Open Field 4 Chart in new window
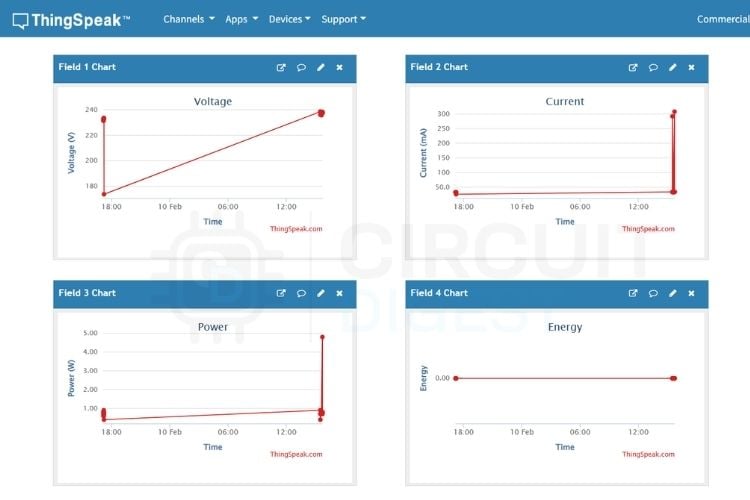 (x=633, y=293)
